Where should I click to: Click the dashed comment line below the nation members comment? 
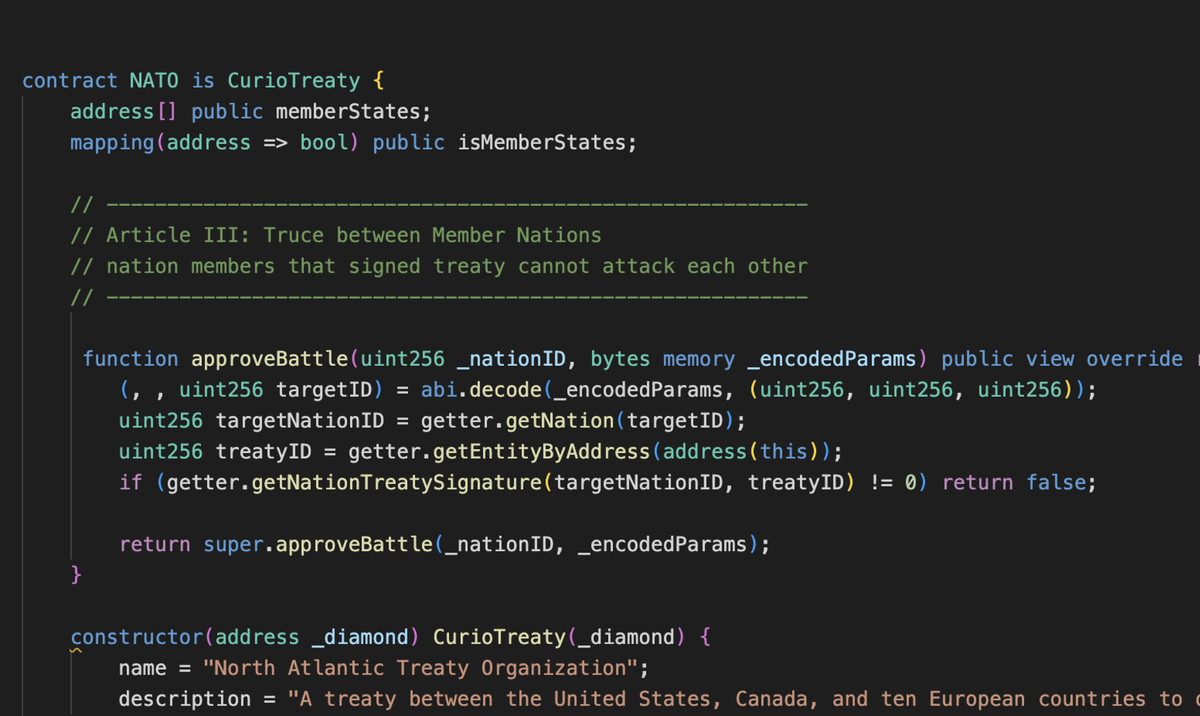click(x=438, y=297)
